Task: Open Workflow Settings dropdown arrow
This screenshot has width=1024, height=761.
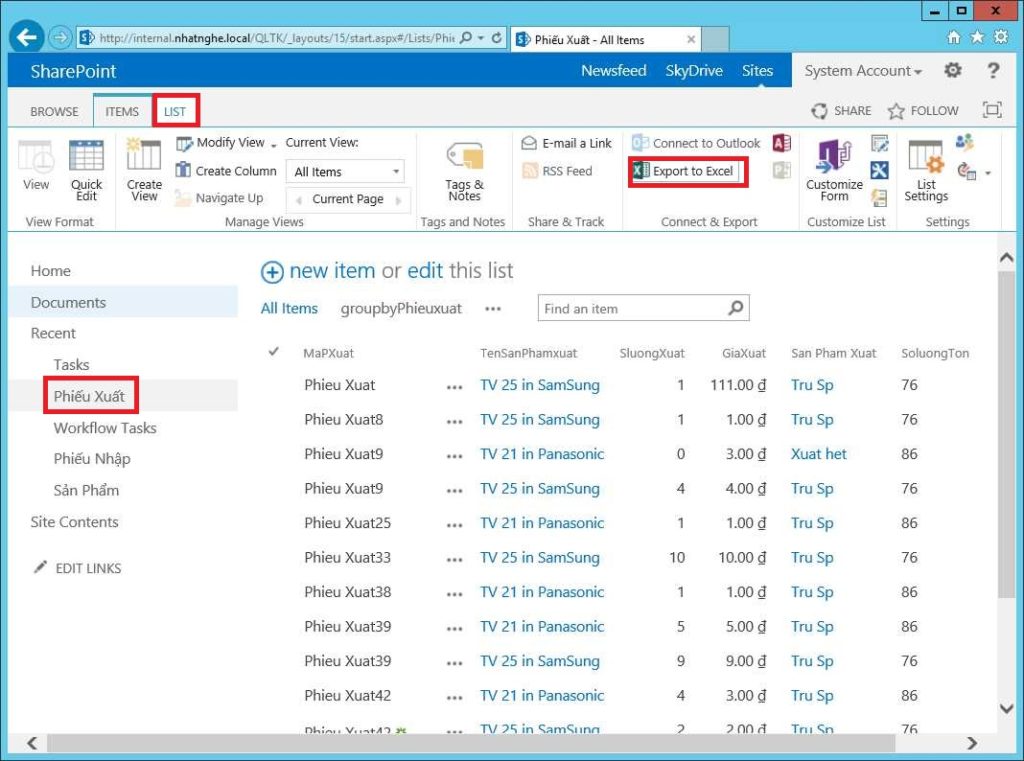Action: pos(988,172)
